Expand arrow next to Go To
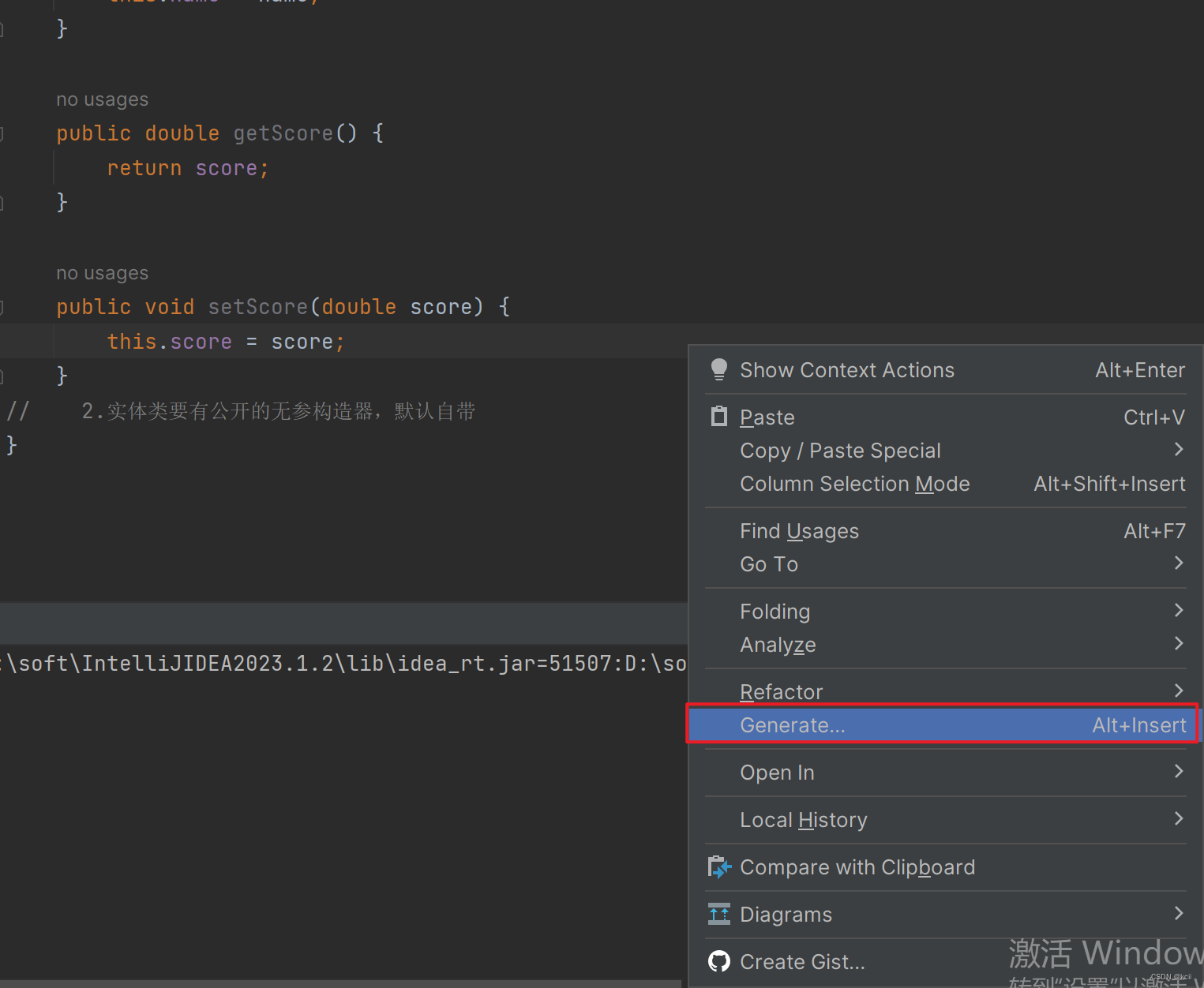Image resolution: width=1204 pixels, height=988 pixels. pos(1179,563)
